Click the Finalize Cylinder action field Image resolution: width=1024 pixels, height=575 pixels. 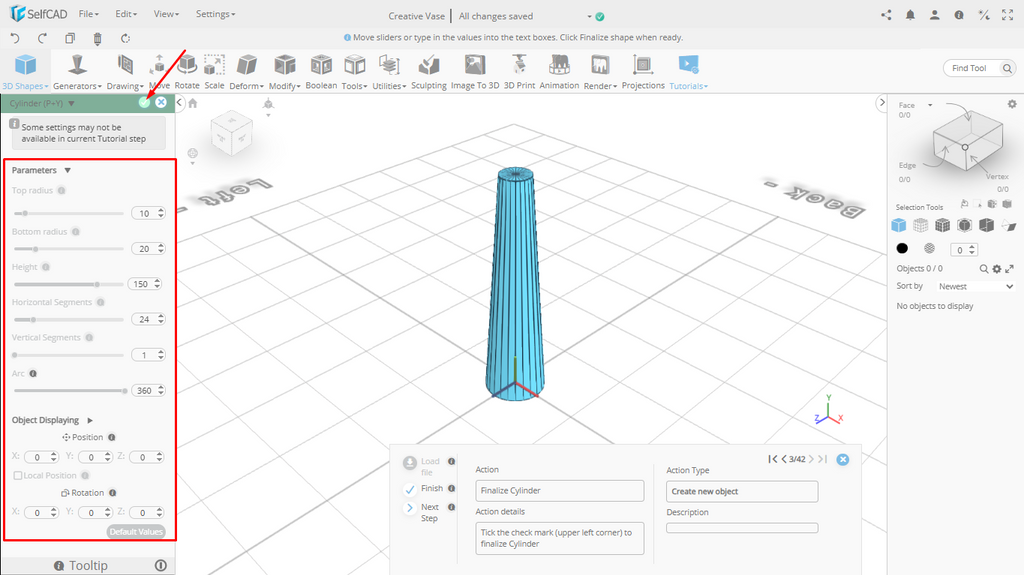coord(560,491)
